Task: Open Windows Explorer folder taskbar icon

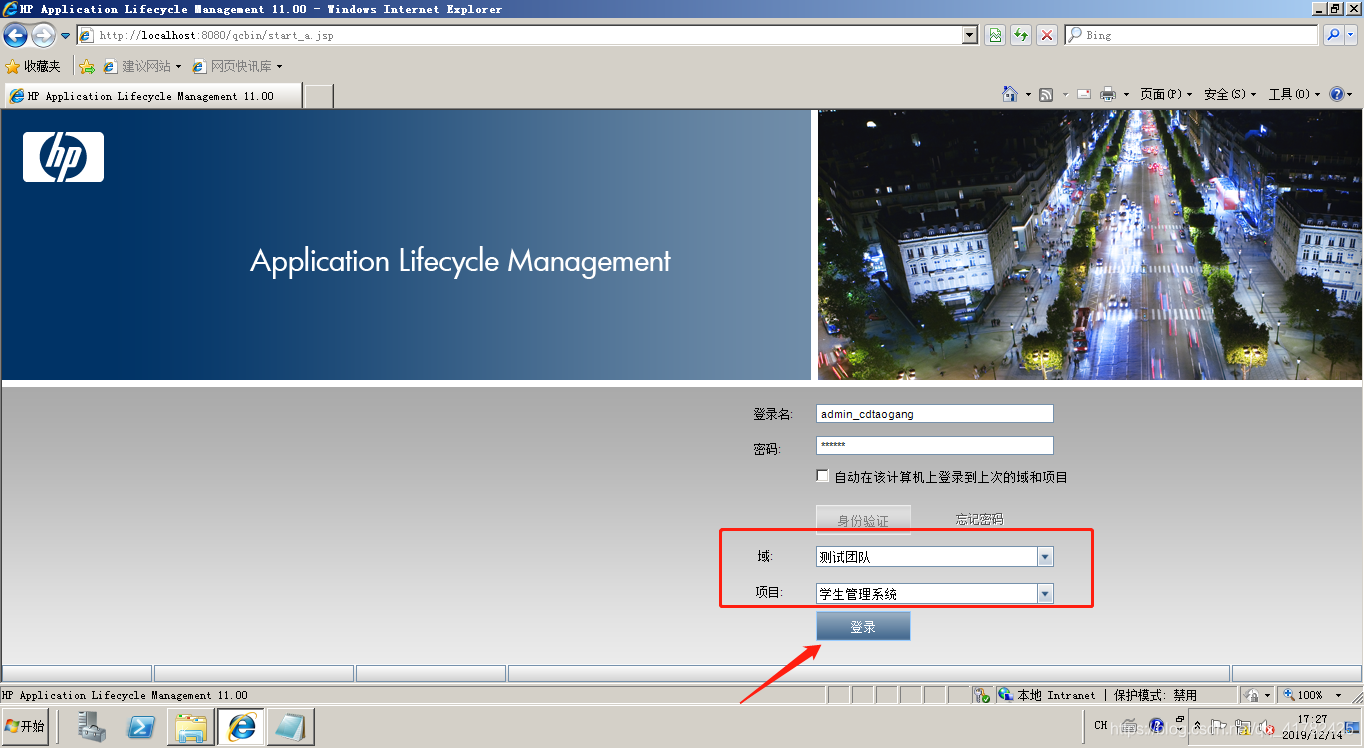Action: coord(190,726)
